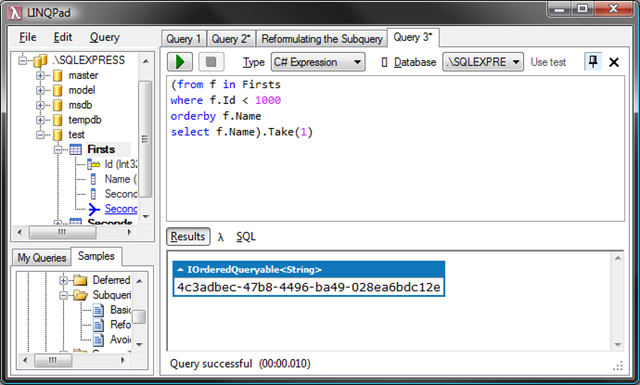Click the tempdb database cylinder icon
Image resolution: width=640 pixels, height=385 pixels.
(58, 120)
